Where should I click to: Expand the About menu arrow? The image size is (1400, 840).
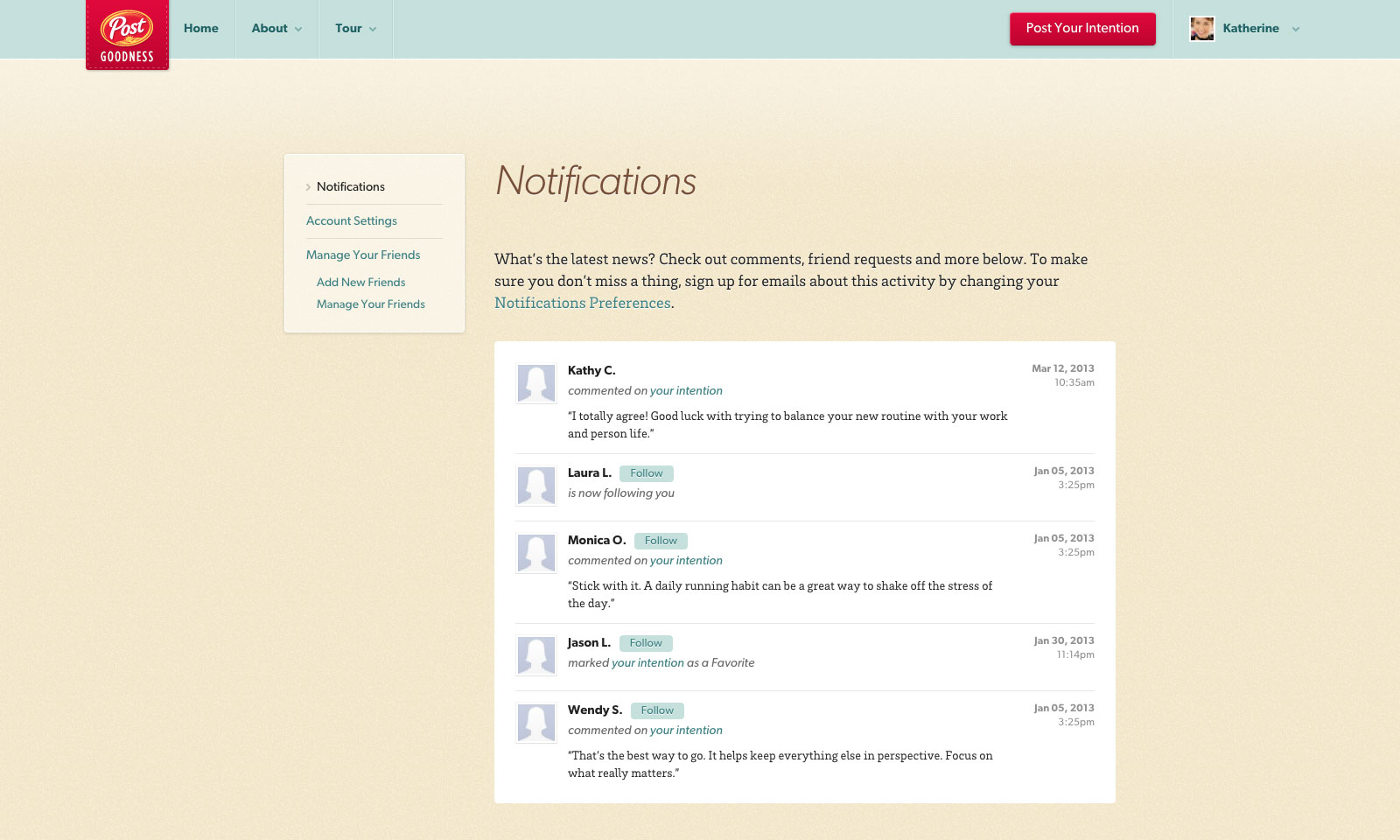[298, 29]
